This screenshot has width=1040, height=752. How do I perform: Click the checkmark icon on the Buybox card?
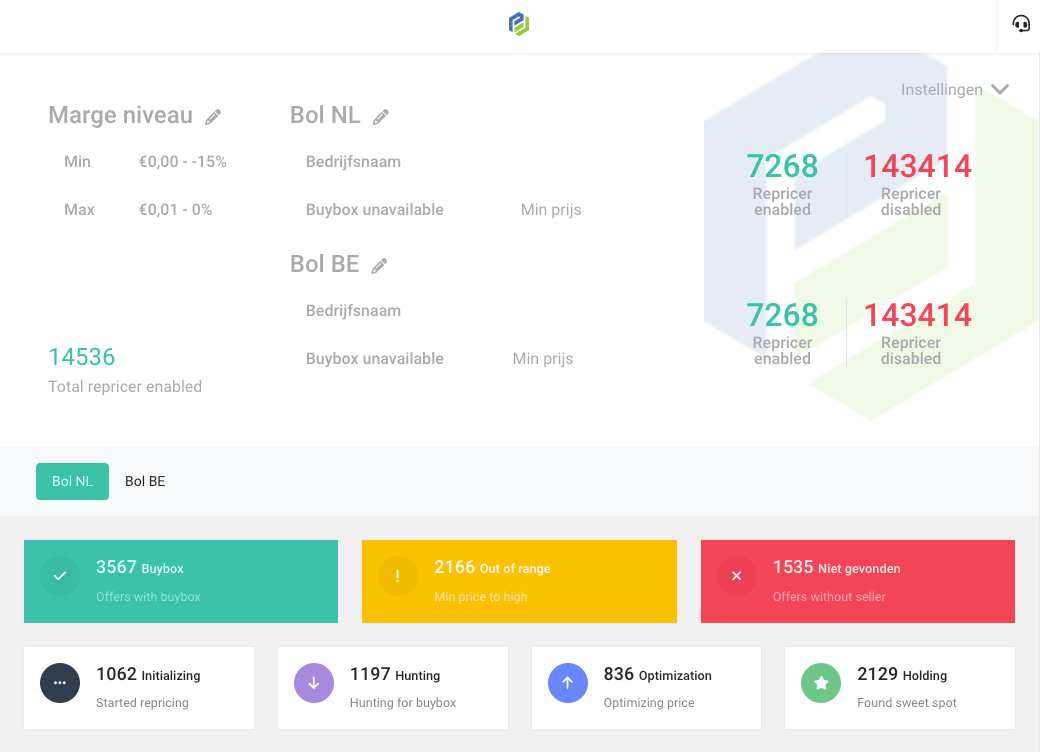60,575
